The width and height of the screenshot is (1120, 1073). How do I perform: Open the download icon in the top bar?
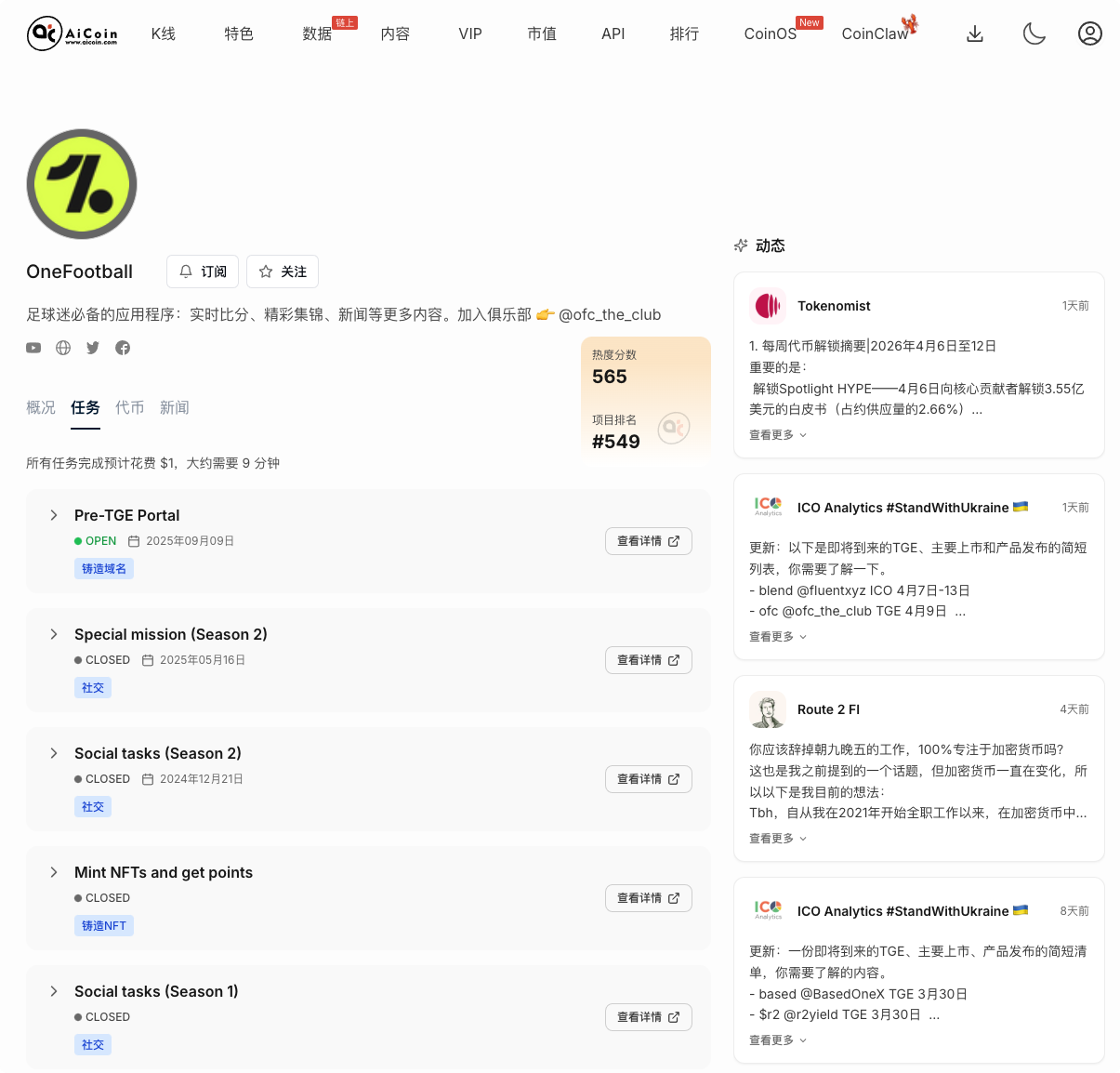(974, 33)
